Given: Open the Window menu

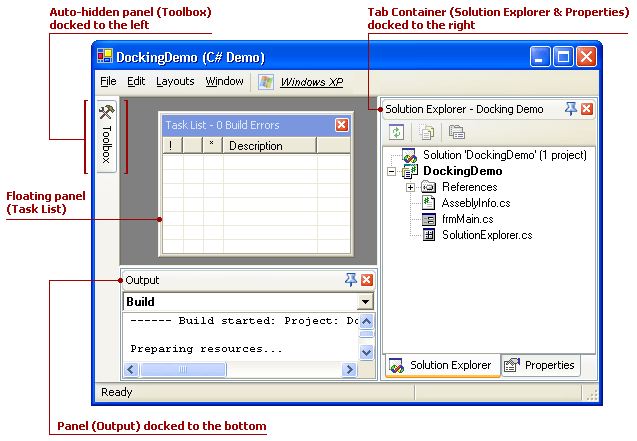Looking at the screenshot, I should pyautogui.click(x=224, y=82).
